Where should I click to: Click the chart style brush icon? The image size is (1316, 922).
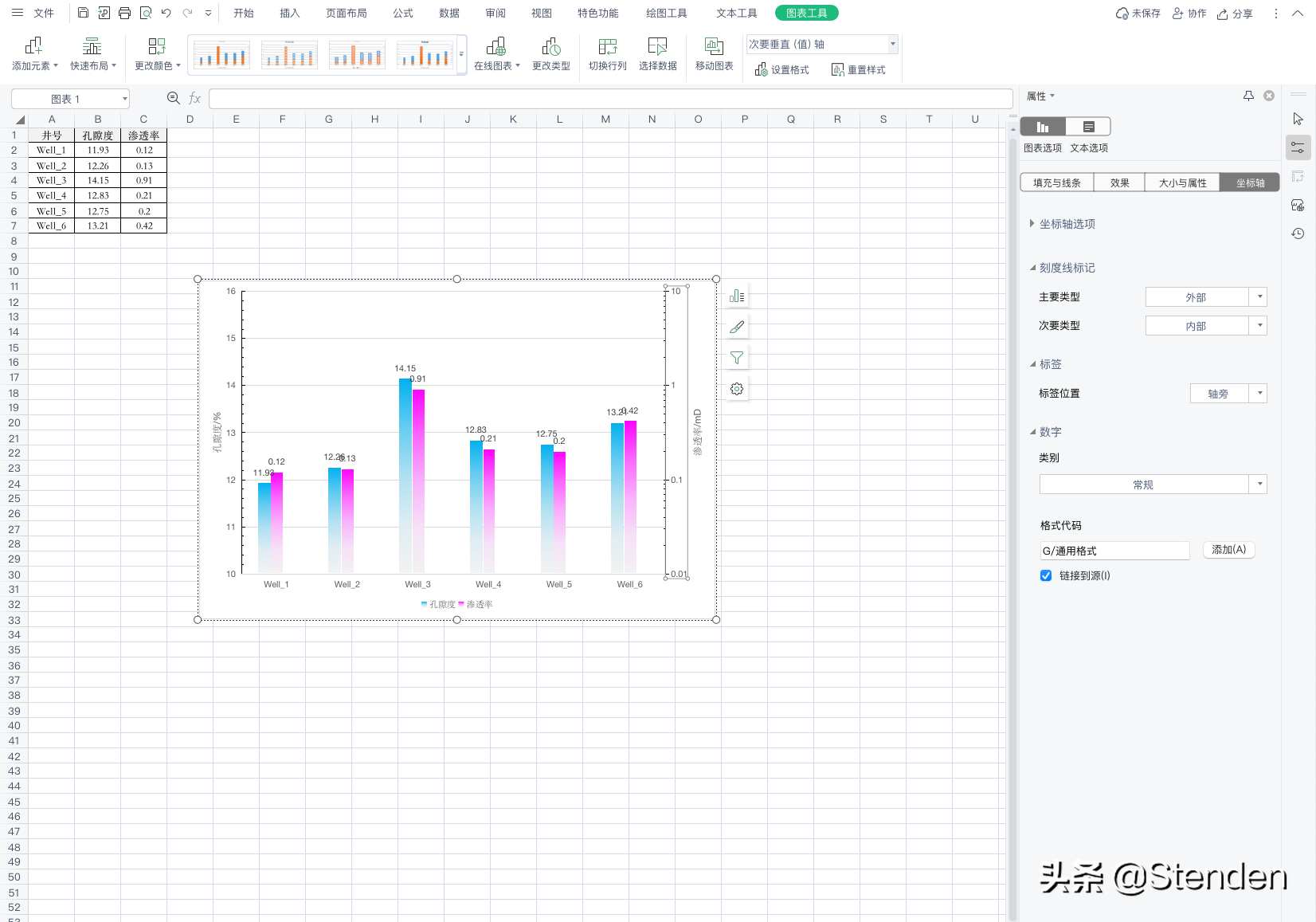point(737,327)
